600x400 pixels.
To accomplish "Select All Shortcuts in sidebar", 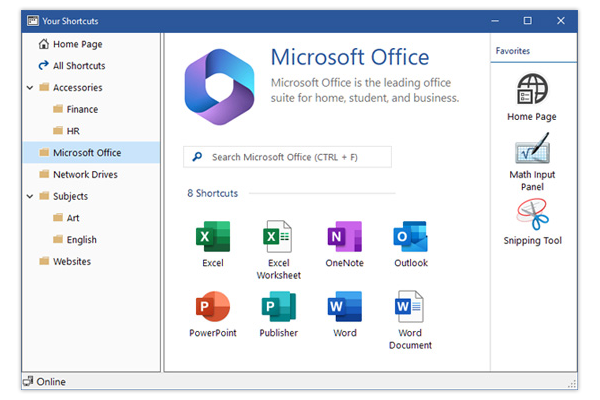I will coord(79,66).
